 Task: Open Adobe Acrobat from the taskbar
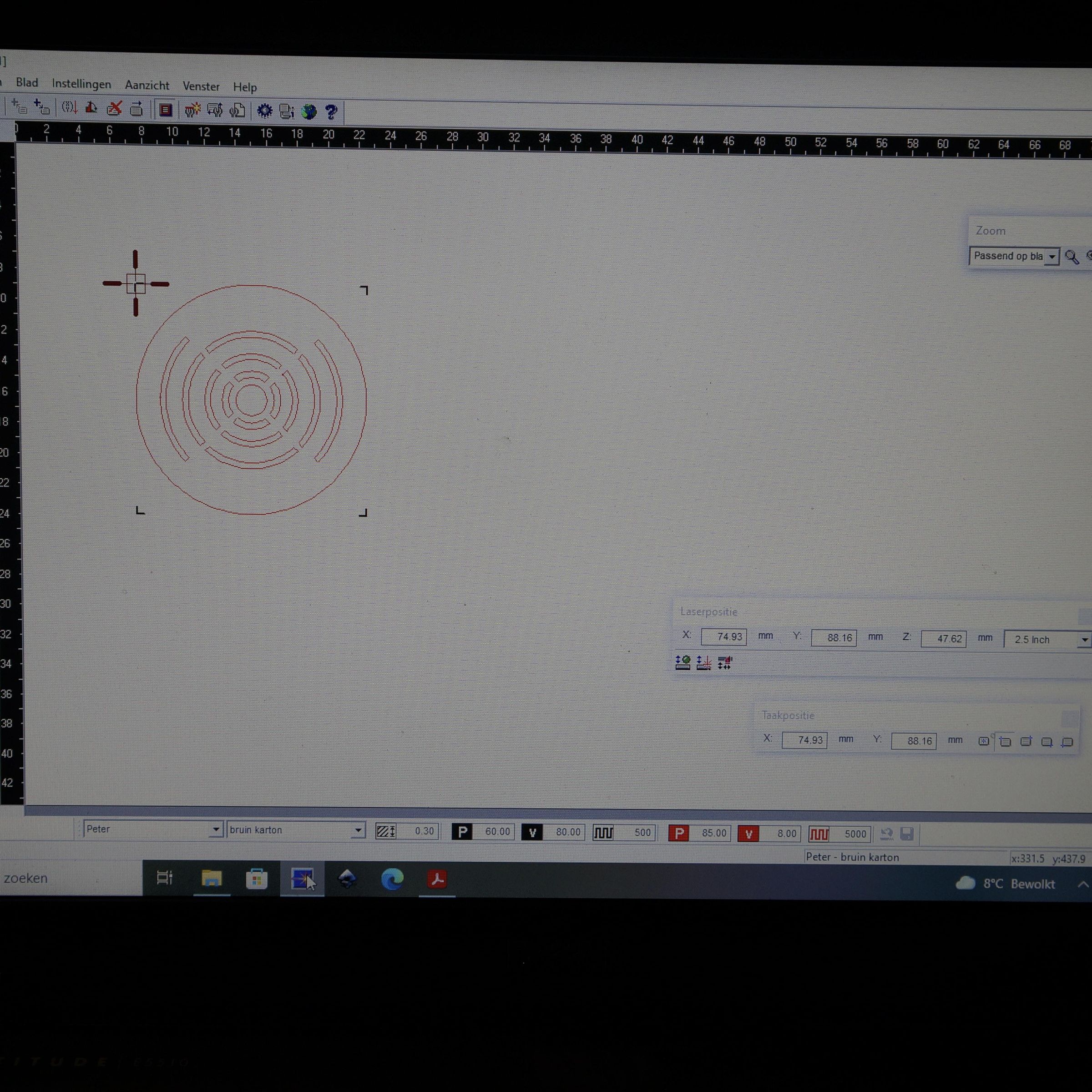[437, 880]
